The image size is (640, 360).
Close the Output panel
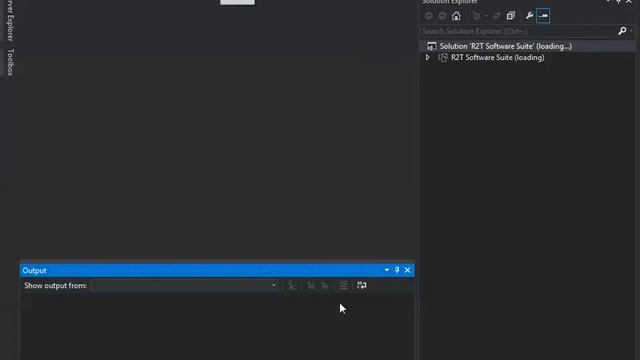(407, 270)
